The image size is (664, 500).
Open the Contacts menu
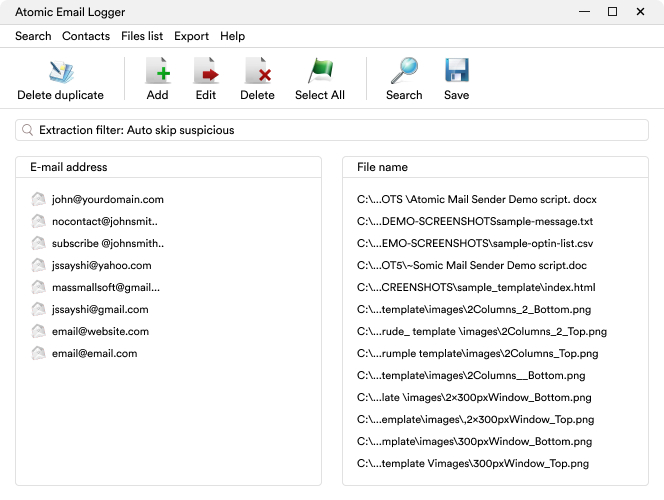(86, 36)
